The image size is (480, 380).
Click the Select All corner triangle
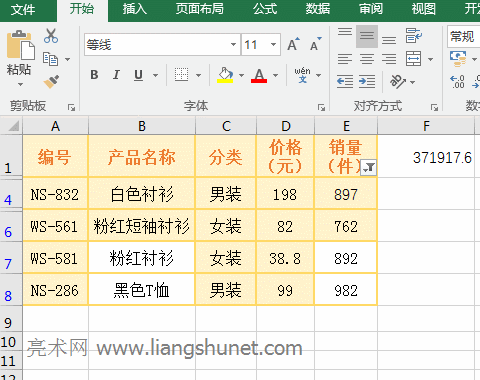14,126
